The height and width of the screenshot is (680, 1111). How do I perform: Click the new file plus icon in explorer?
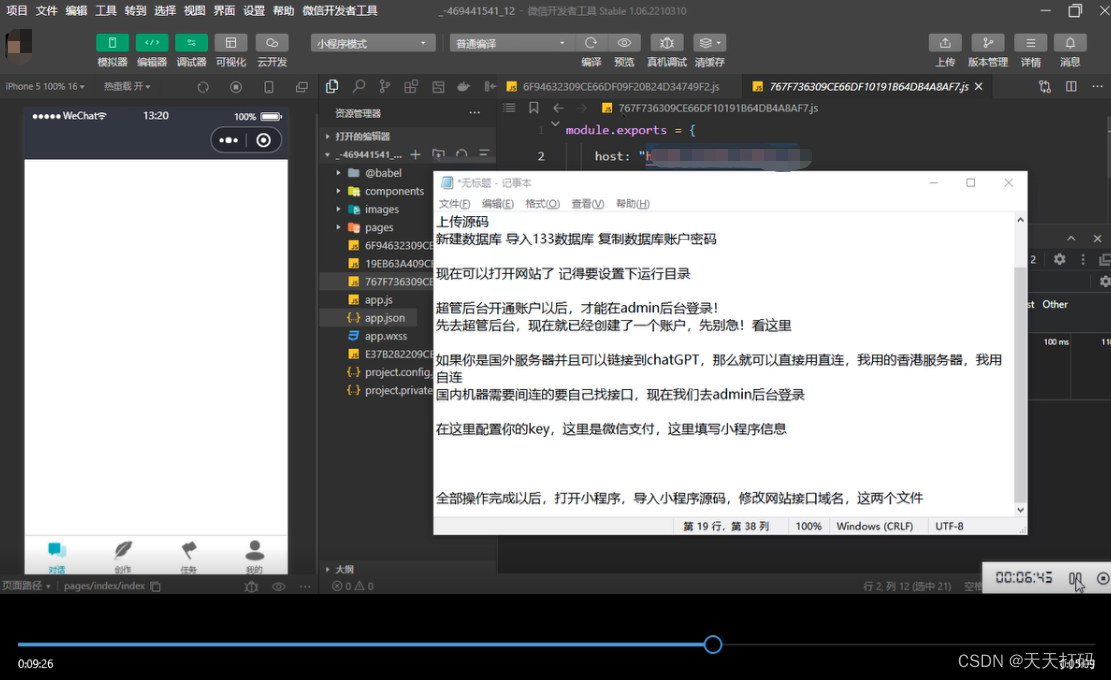[x=415, y=154]
